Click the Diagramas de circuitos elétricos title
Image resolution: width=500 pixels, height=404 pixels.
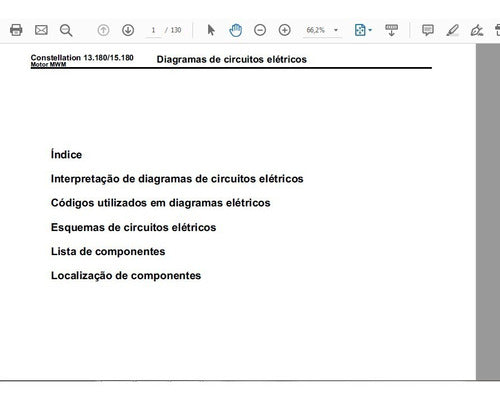[232, 59]
